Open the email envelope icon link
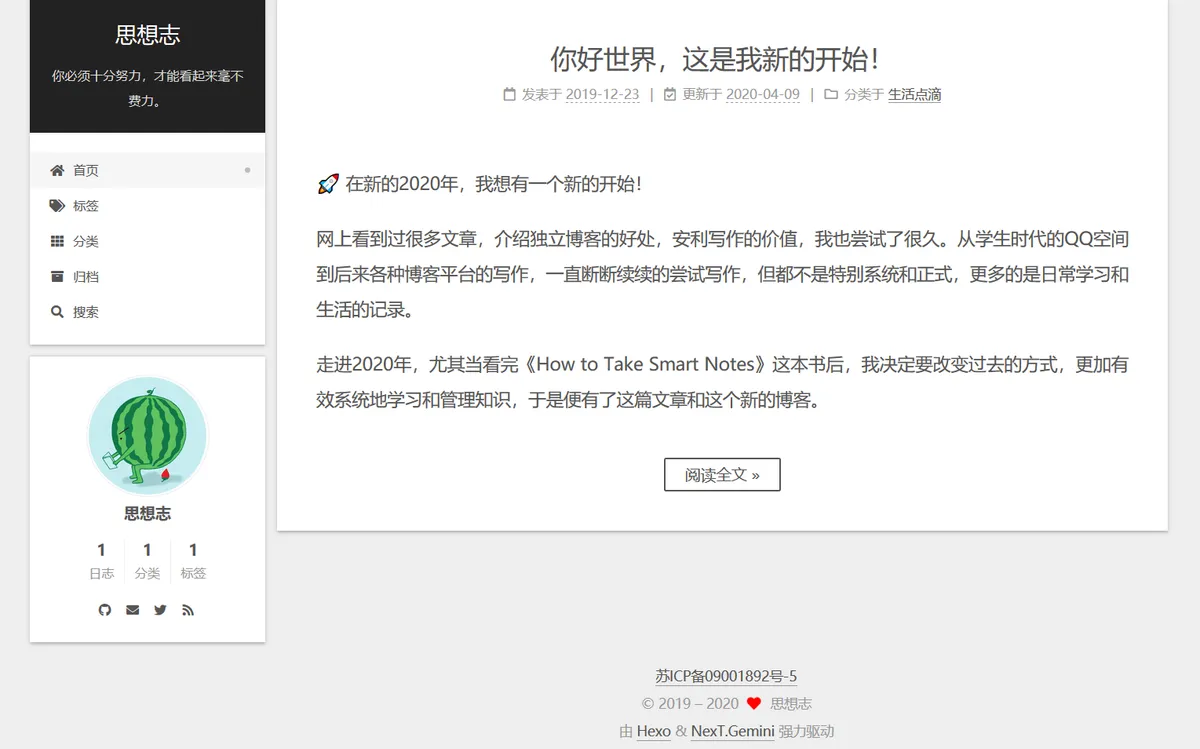This screenshot has width=1200, height=749. coord(133,610)
